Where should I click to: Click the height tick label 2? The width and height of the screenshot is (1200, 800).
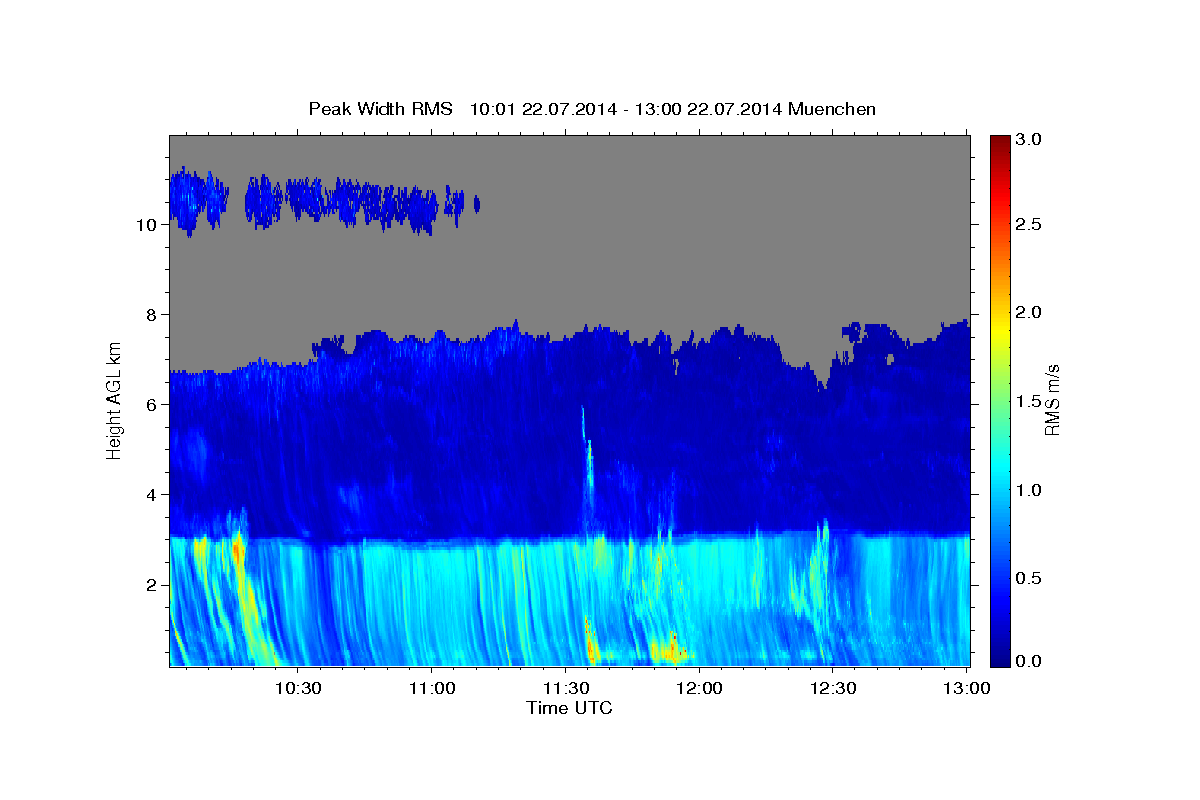pos(153,585)
